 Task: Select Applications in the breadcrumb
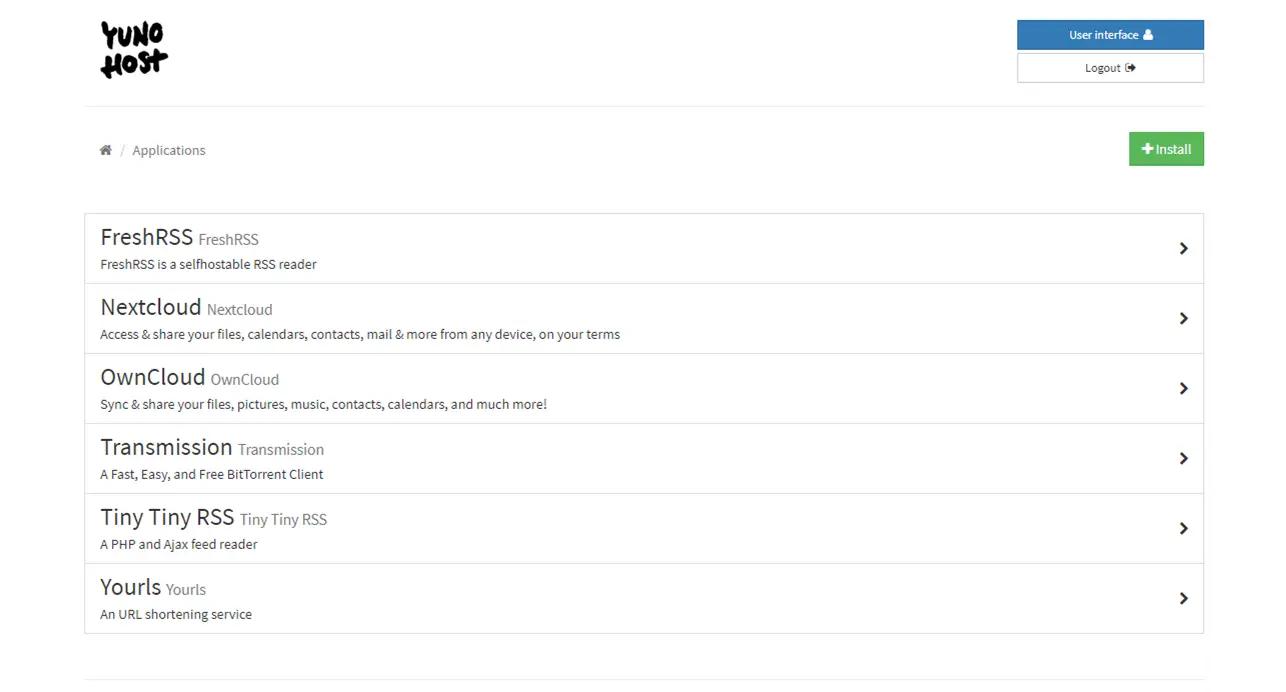click(x=169, y=150)
